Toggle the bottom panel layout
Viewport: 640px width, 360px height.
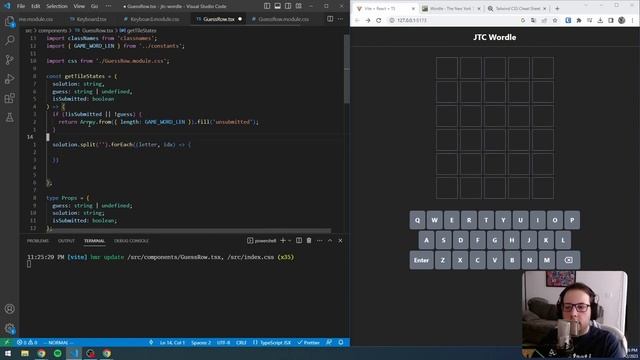(278, 6)
